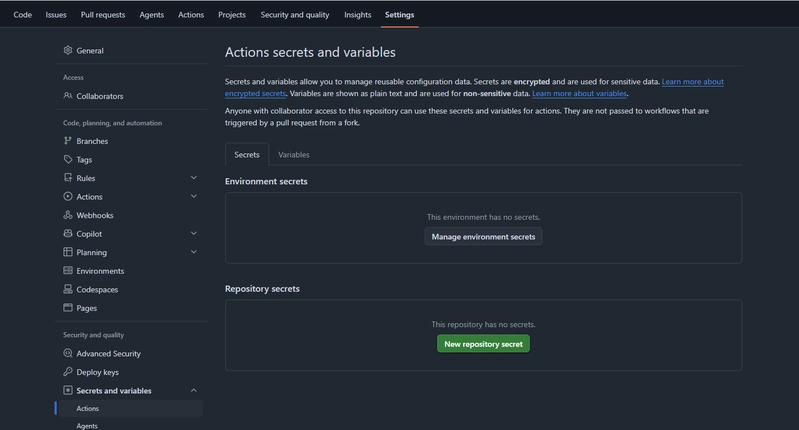The width and height of the screenshot is (799, 430).
Task: Open Webhooks settings label
Action: click(95, 215)
